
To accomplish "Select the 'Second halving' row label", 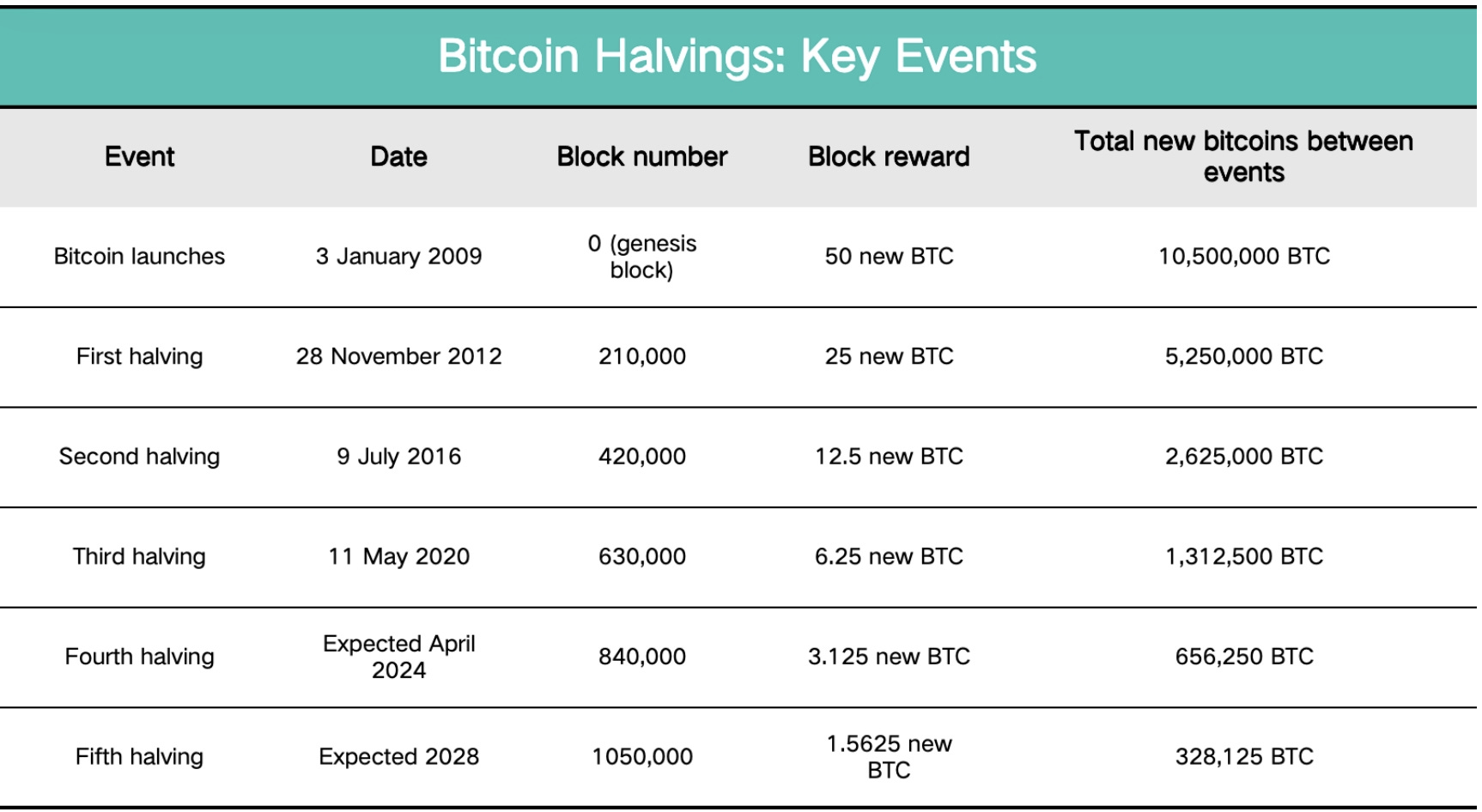I will [139, 457].
